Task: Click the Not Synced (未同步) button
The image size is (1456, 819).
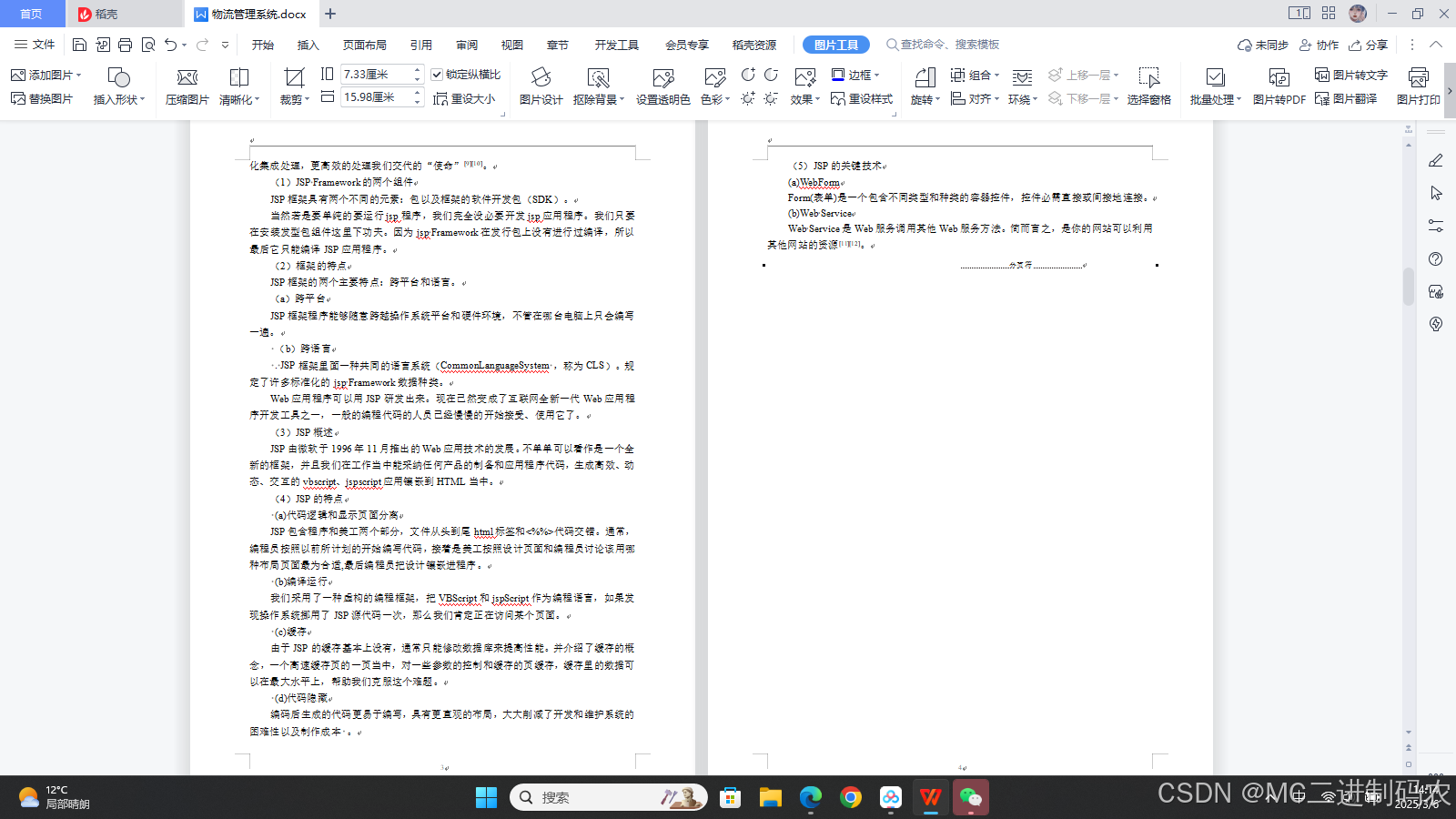Action: (x=1263, y=45)
